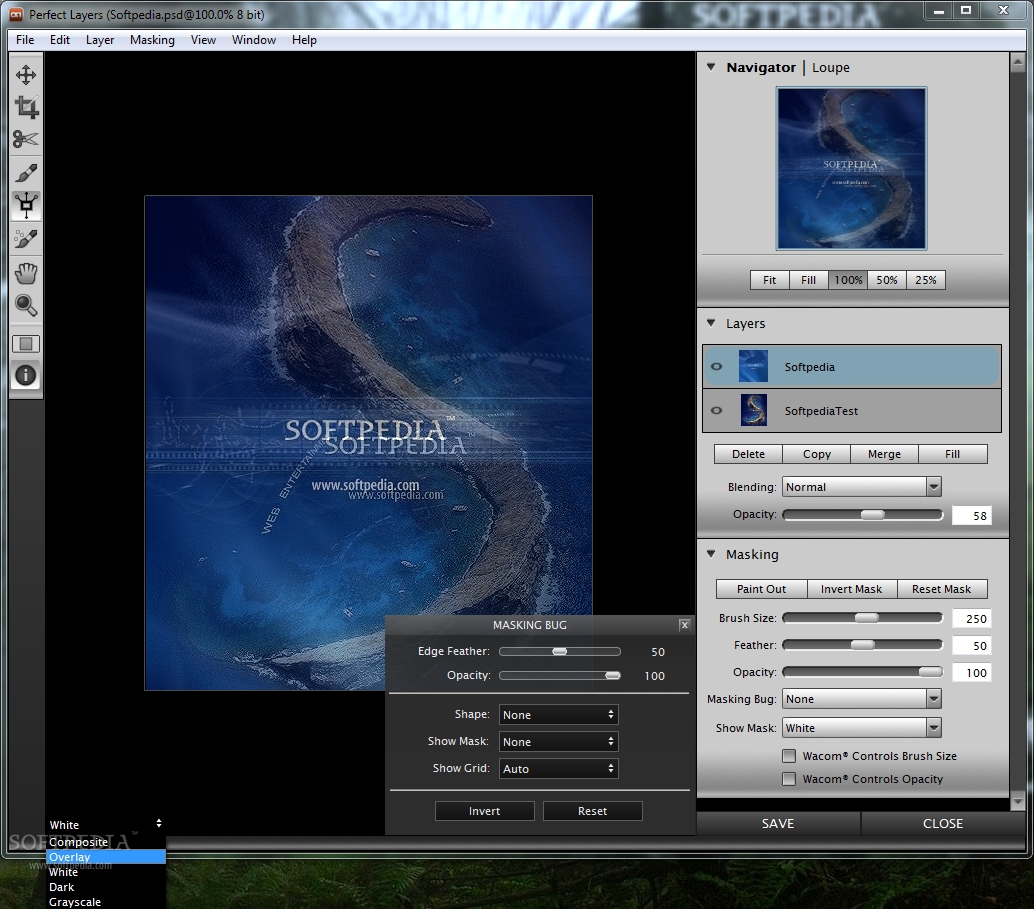Open the Blending mode dropdown
This screenshot has height=909, width=1034.
[861, 487]
